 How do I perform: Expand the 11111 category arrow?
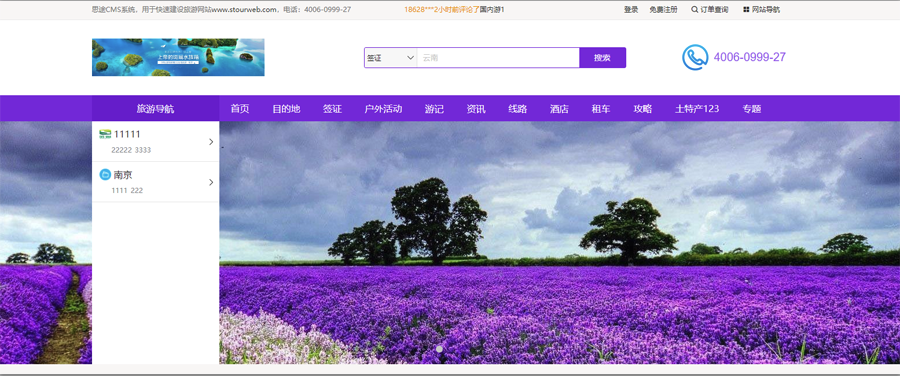pos(211,142)
